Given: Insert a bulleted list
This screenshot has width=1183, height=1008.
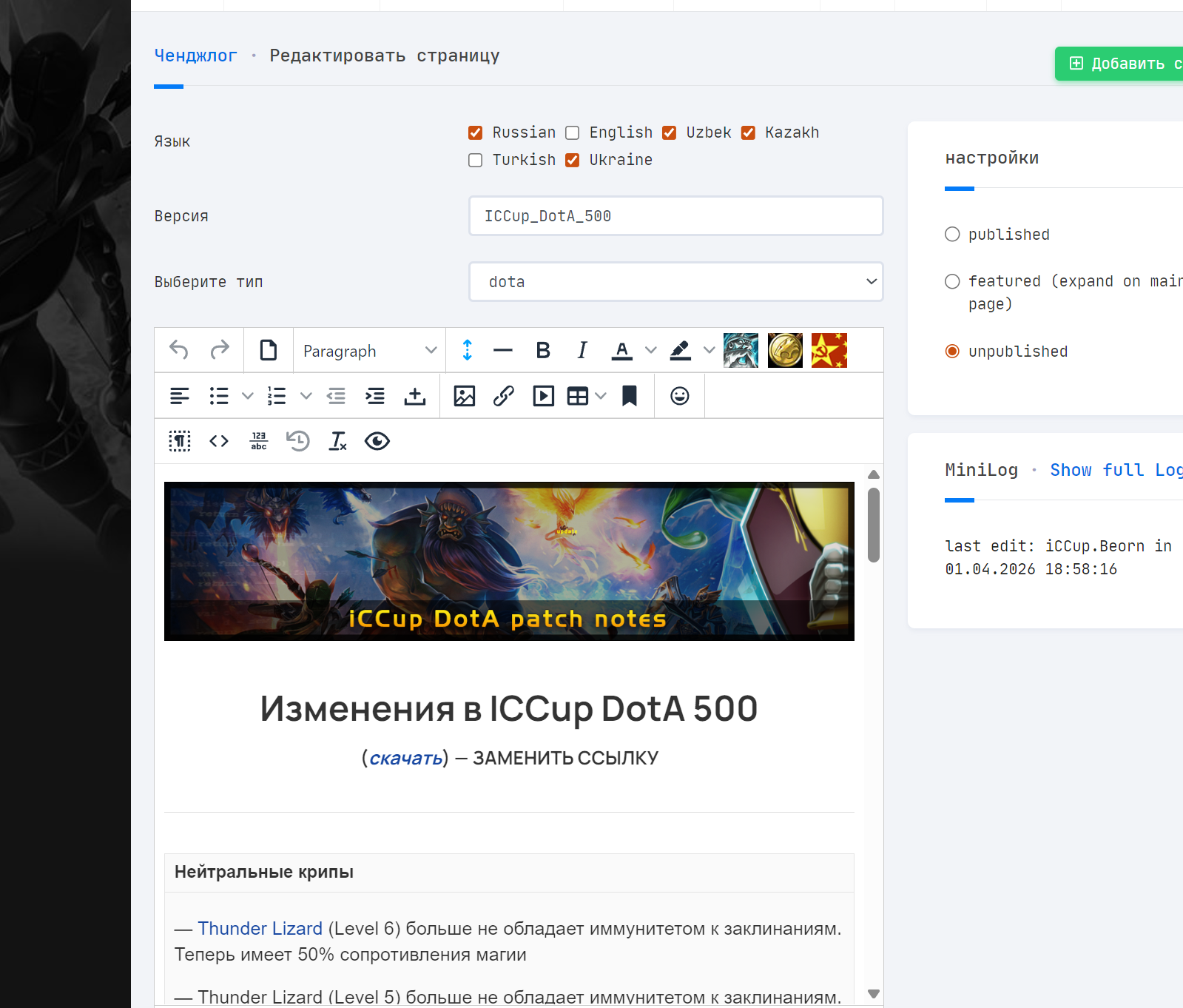Looking at the screenshot, I should coord(219,396).
